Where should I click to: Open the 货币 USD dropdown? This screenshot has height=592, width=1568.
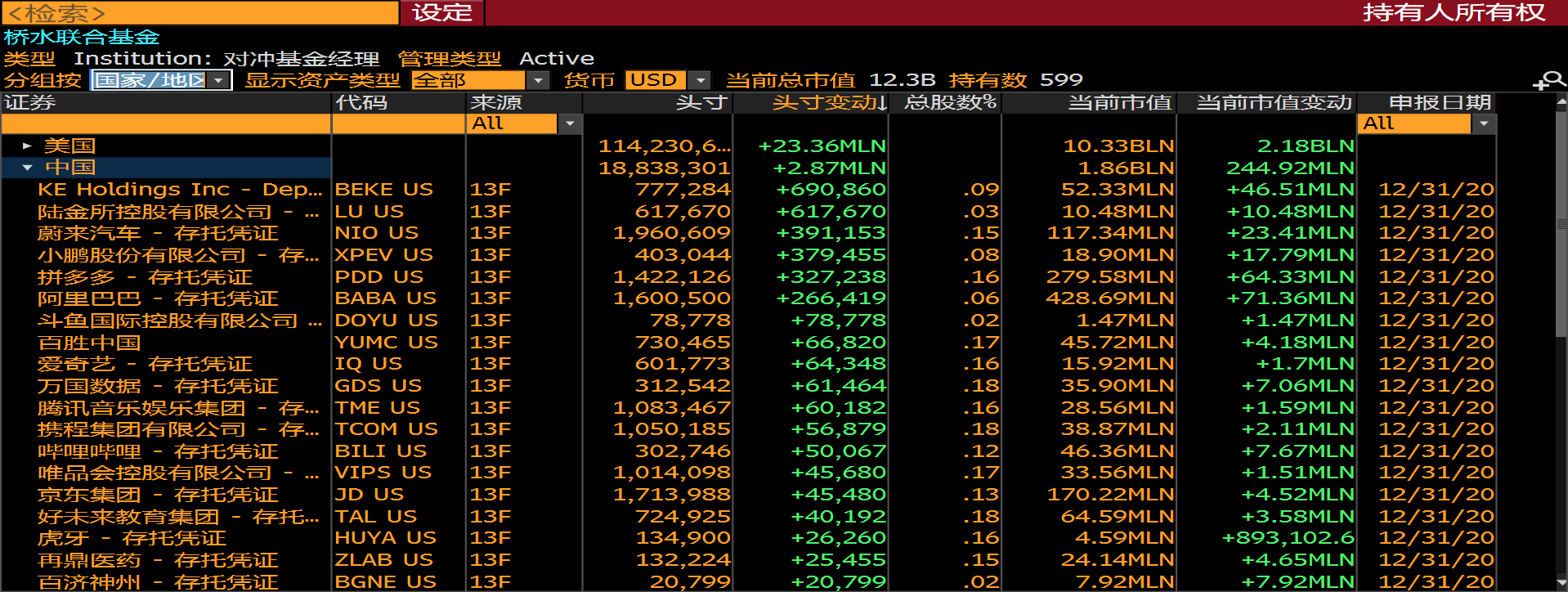(x=667, y=80)
